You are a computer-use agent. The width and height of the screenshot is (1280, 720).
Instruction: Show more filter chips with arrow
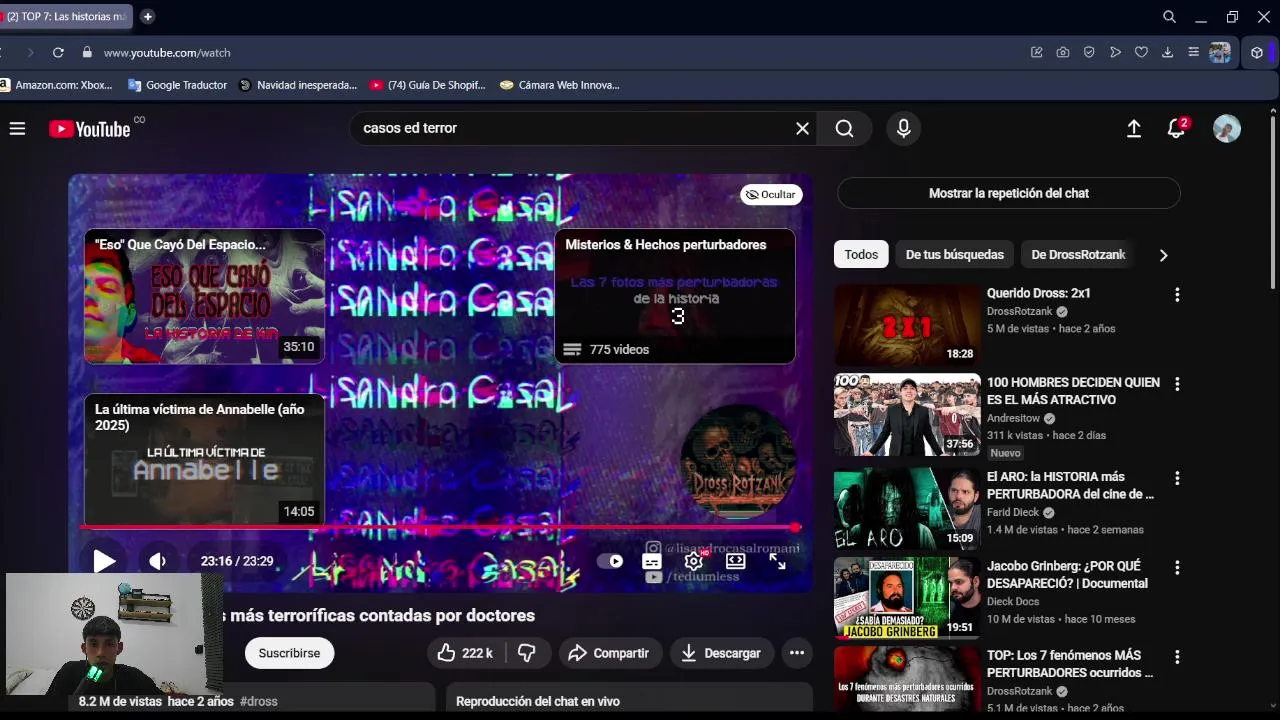(1163, 255)
